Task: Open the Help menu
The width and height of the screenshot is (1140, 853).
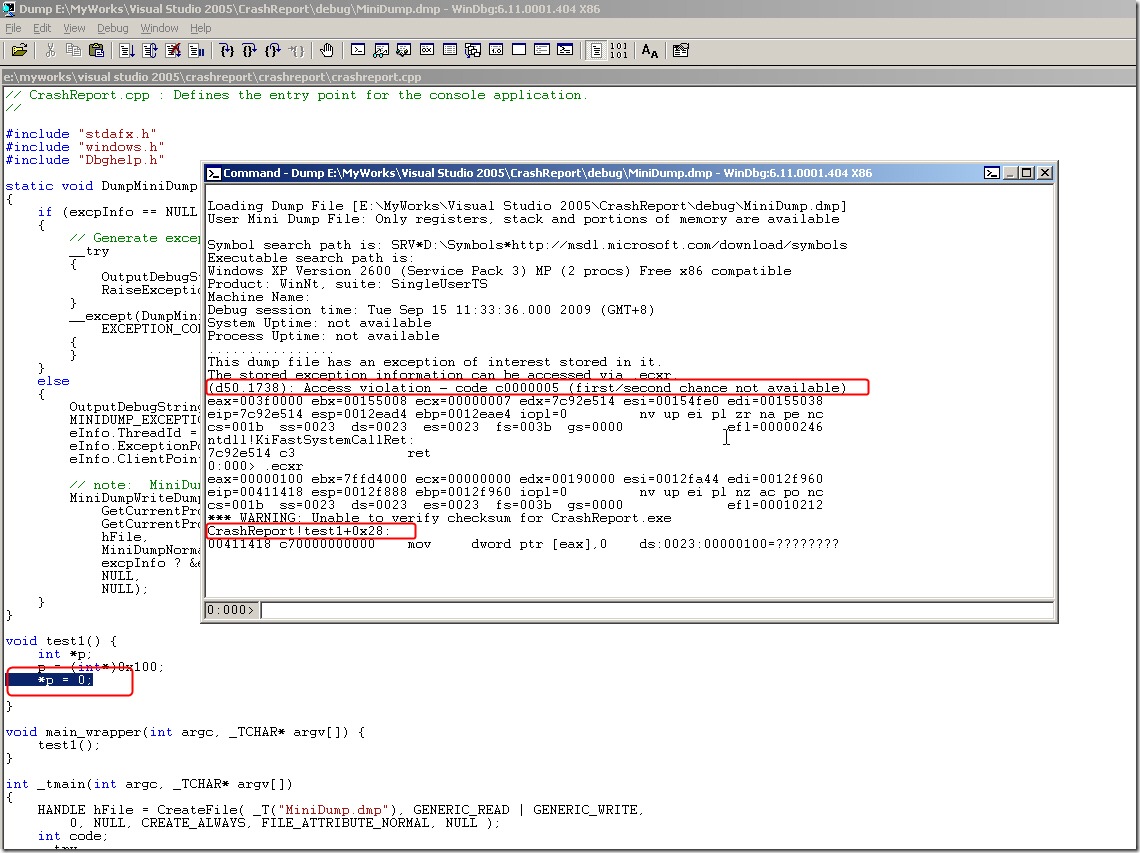Action: click(201, 28)
